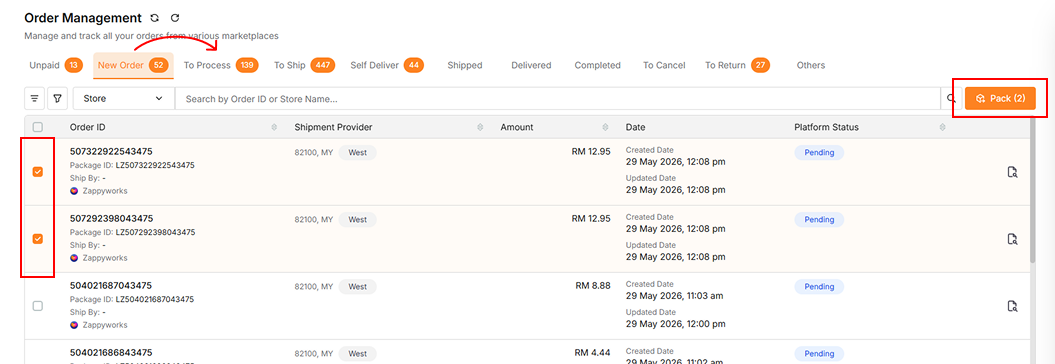Viewport: 1055px width, 364px height.
Task: Sort by Order ID column arrows
Action: [274, 127]
